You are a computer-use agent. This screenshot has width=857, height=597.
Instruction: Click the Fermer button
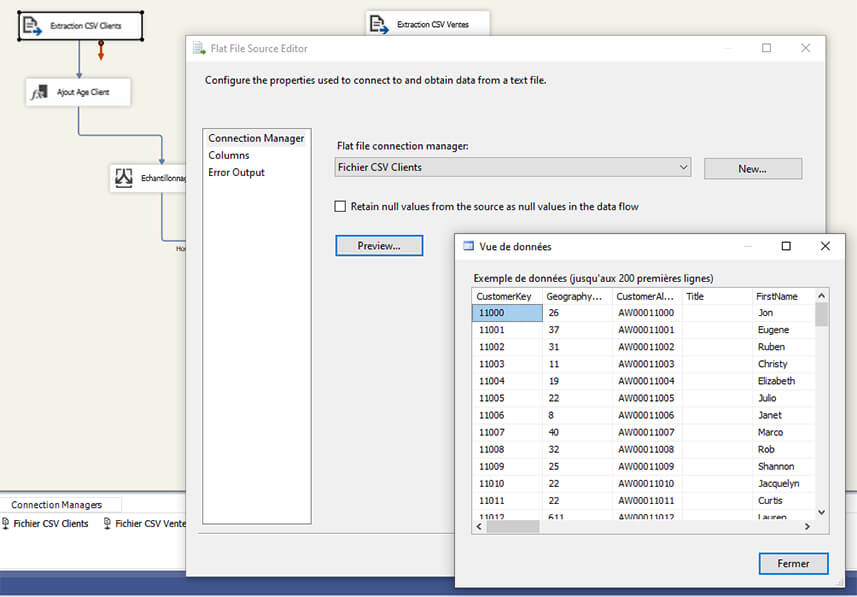point(793,563)
